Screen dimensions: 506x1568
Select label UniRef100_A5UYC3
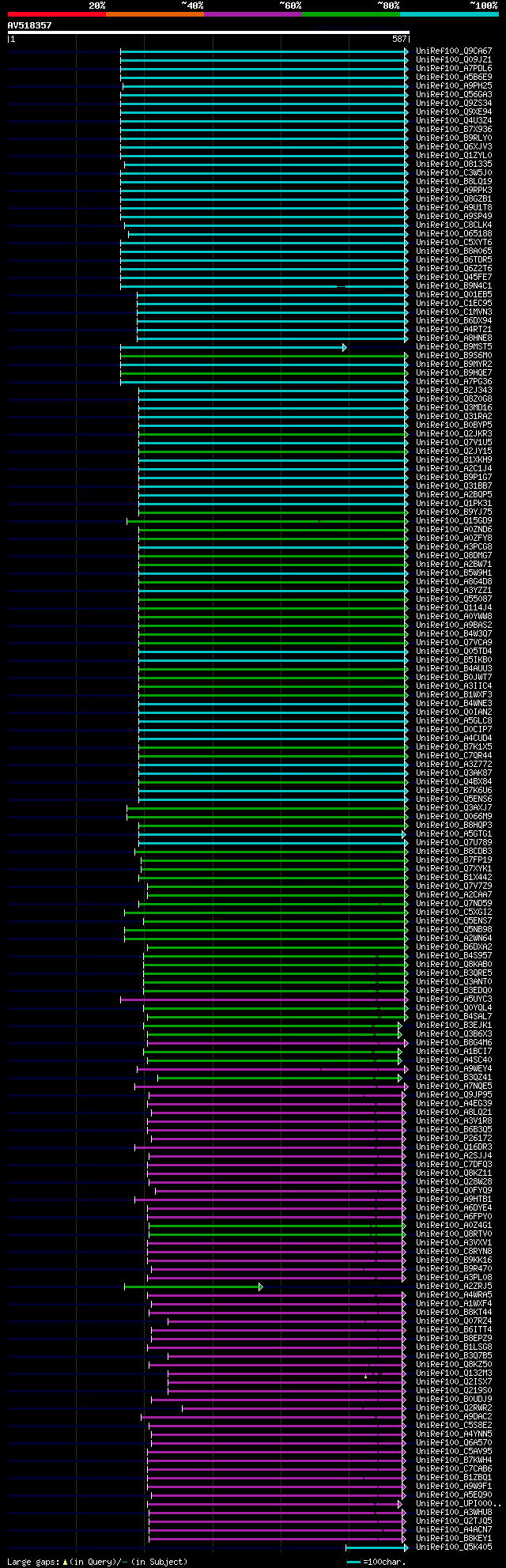454,999
